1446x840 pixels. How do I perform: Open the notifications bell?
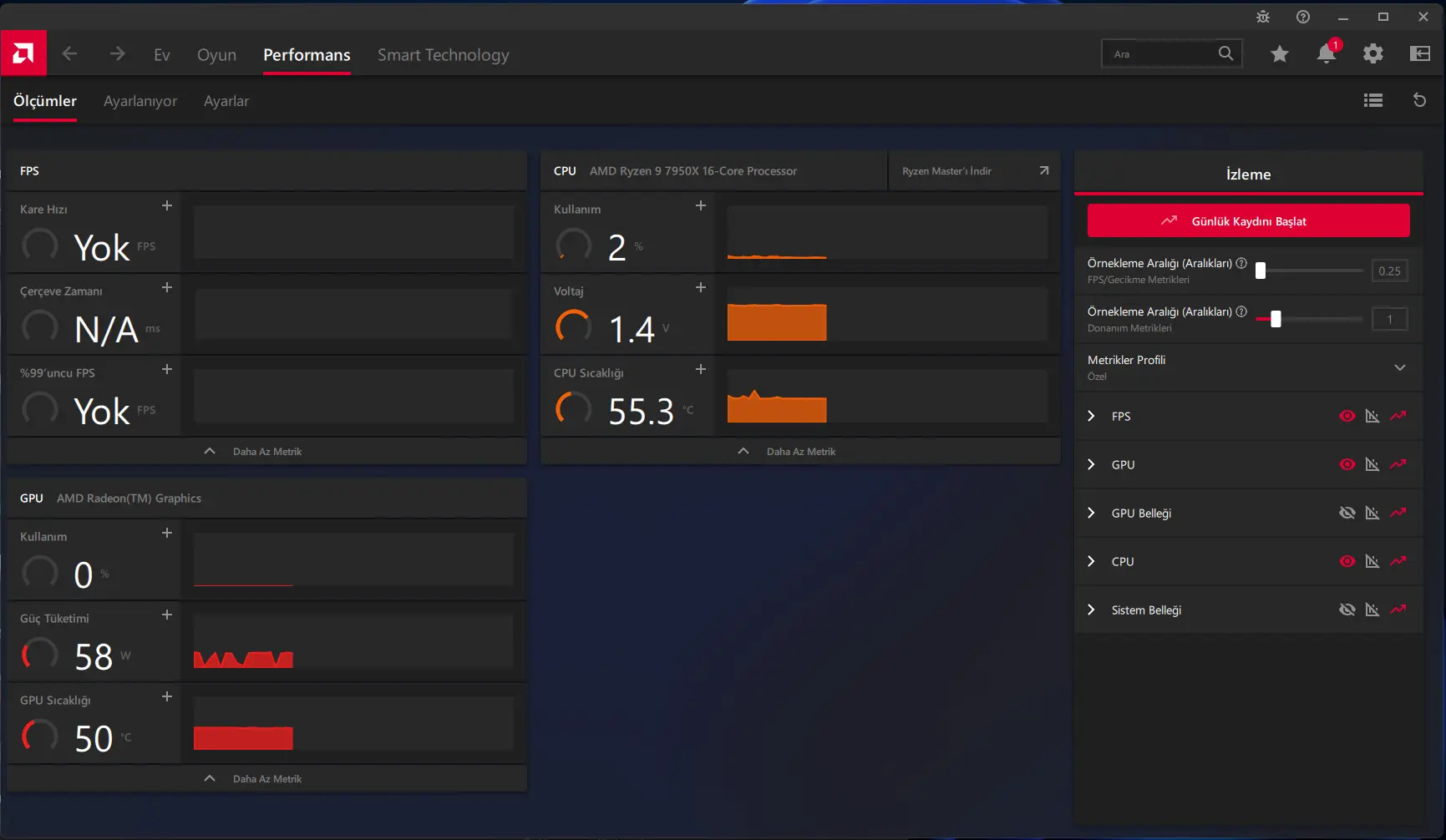click(1327, 53)
